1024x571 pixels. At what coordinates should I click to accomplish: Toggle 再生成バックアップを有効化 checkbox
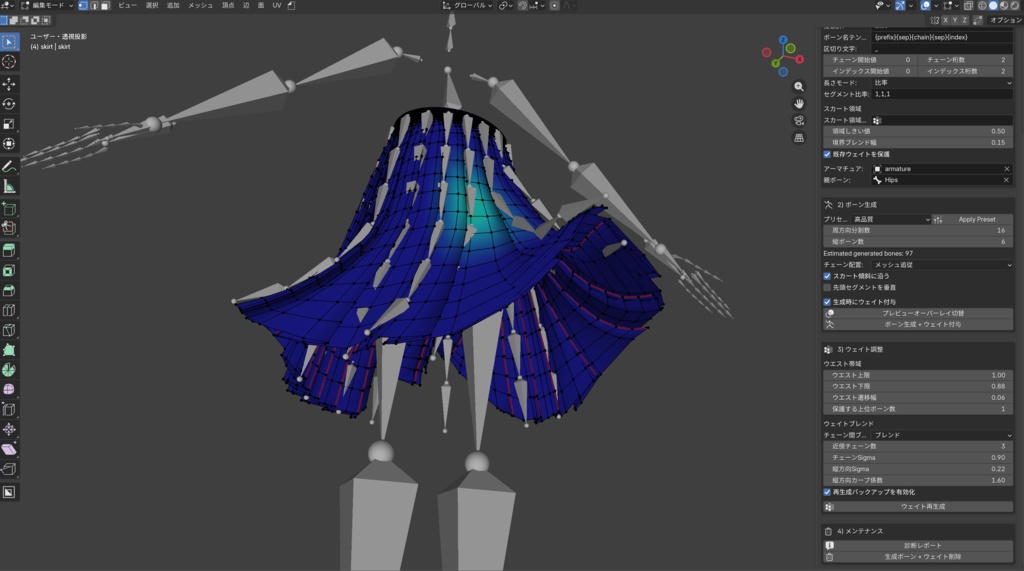click(x=827, y=492)
